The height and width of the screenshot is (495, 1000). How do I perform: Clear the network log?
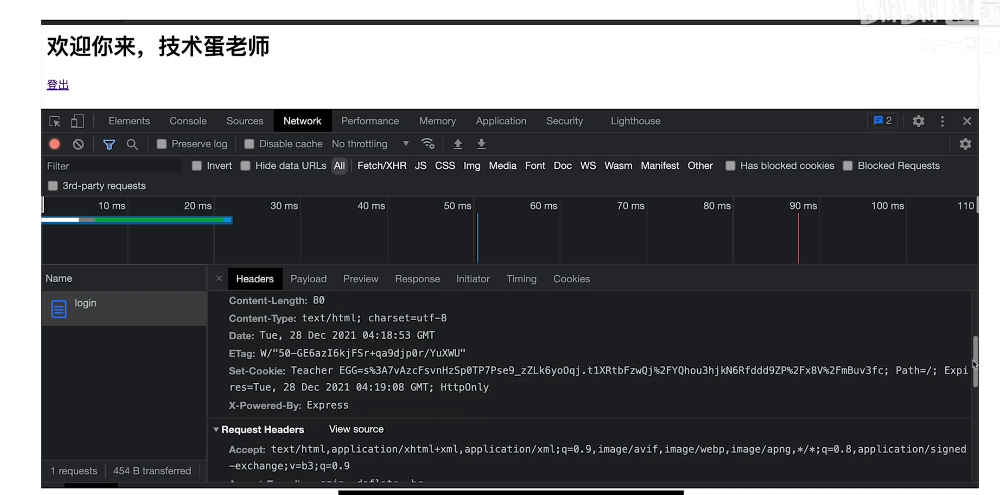coord(78,144)
